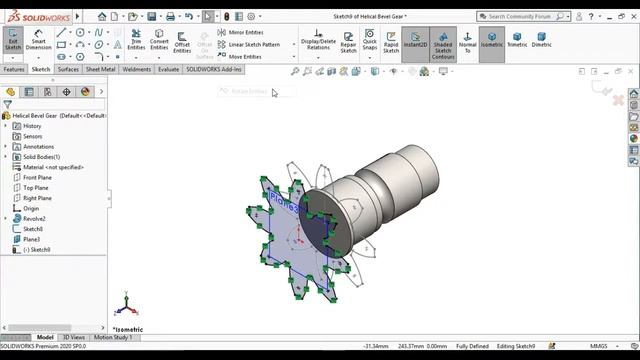
Task: Orient view Normal To
Action: pyautogui.click(x=467, y=42)
